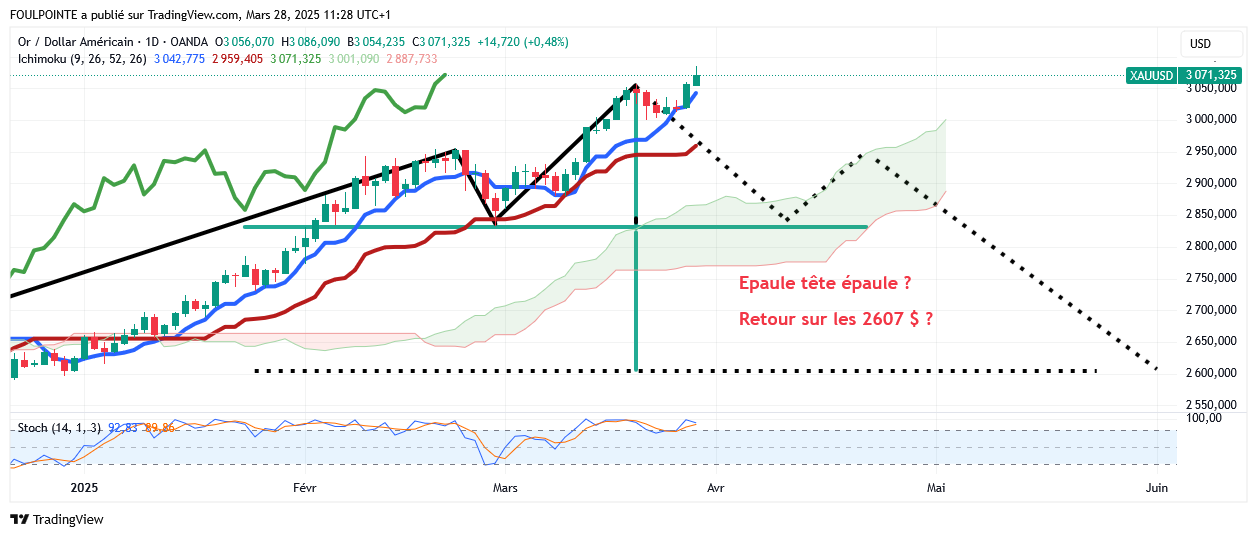Click the Avr time axis label
The height and width of the screenshot is (537, 1257).
(x=716, y=488)
